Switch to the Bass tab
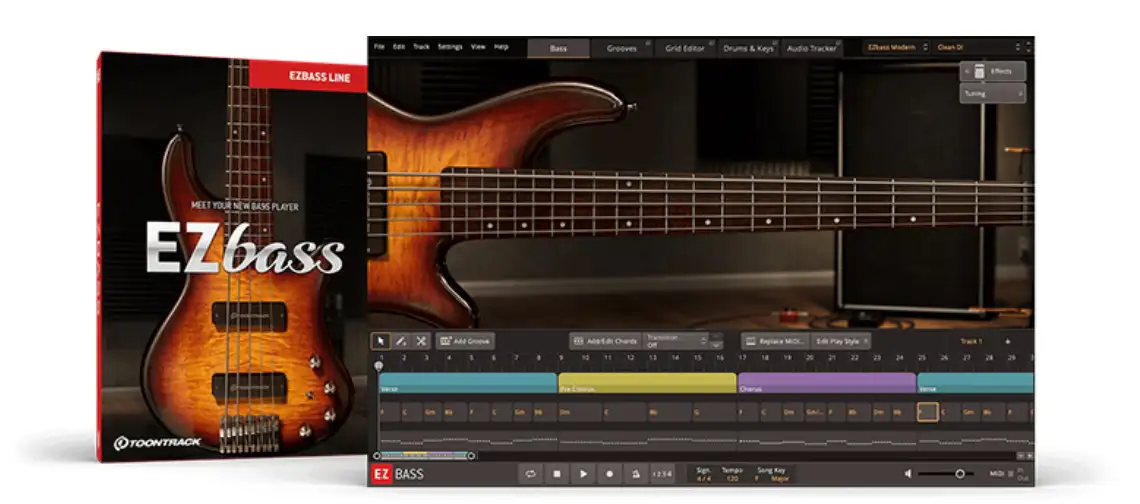This screenshot has height=504, width=1140. (558, 48)
